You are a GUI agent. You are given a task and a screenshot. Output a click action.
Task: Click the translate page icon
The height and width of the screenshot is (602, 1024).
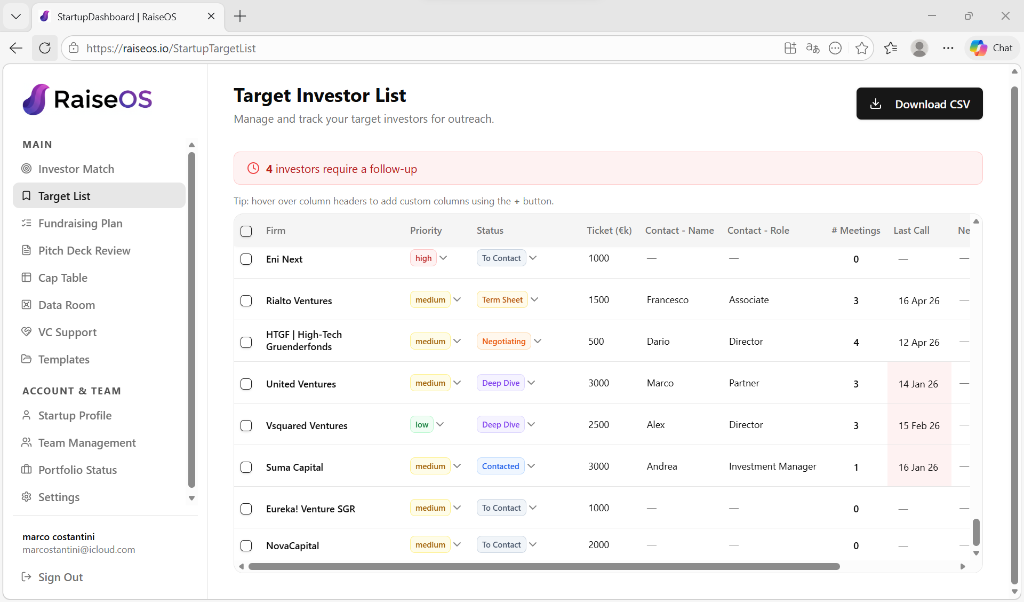(812, 48)
